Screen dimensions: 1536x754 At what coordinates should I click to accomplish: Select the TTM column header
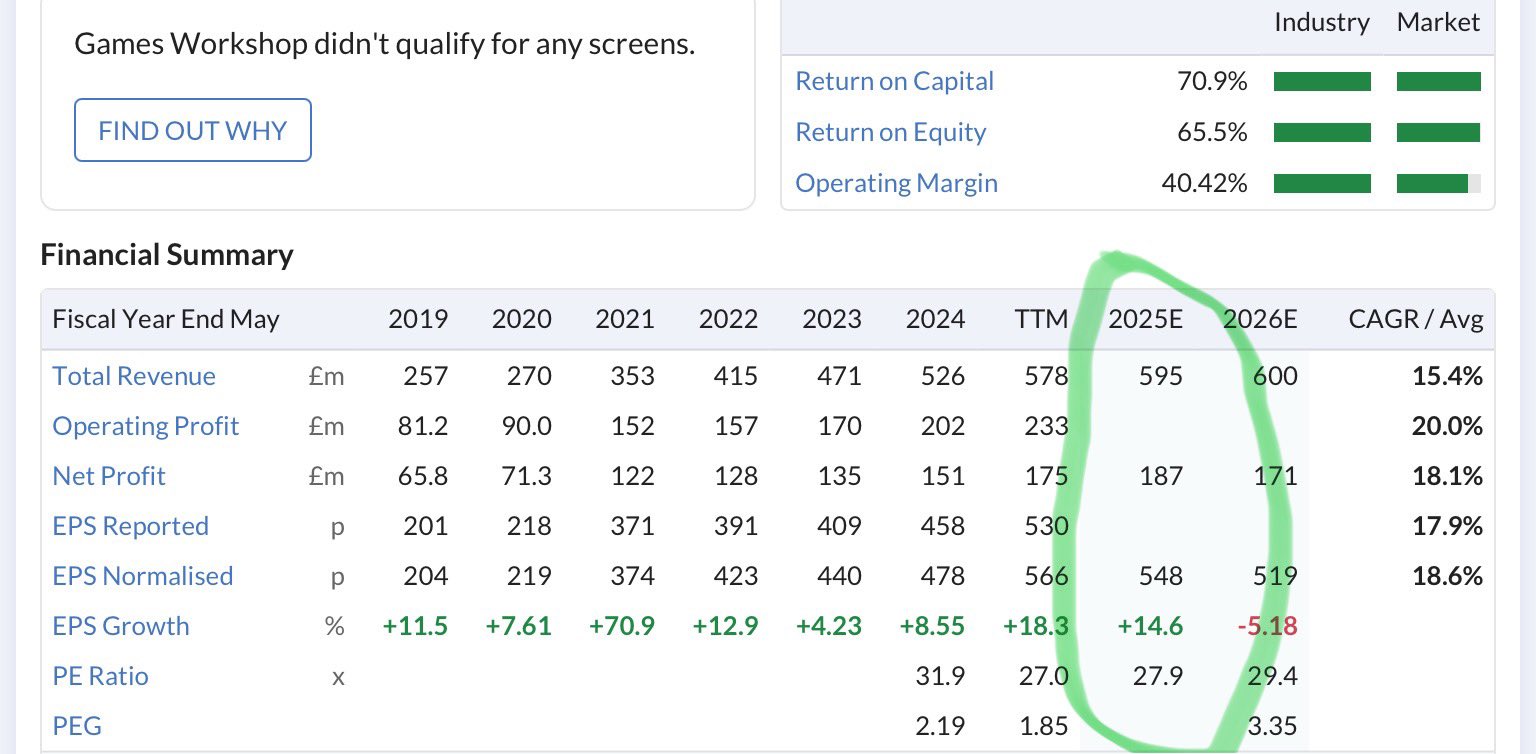coord(1042,319)
